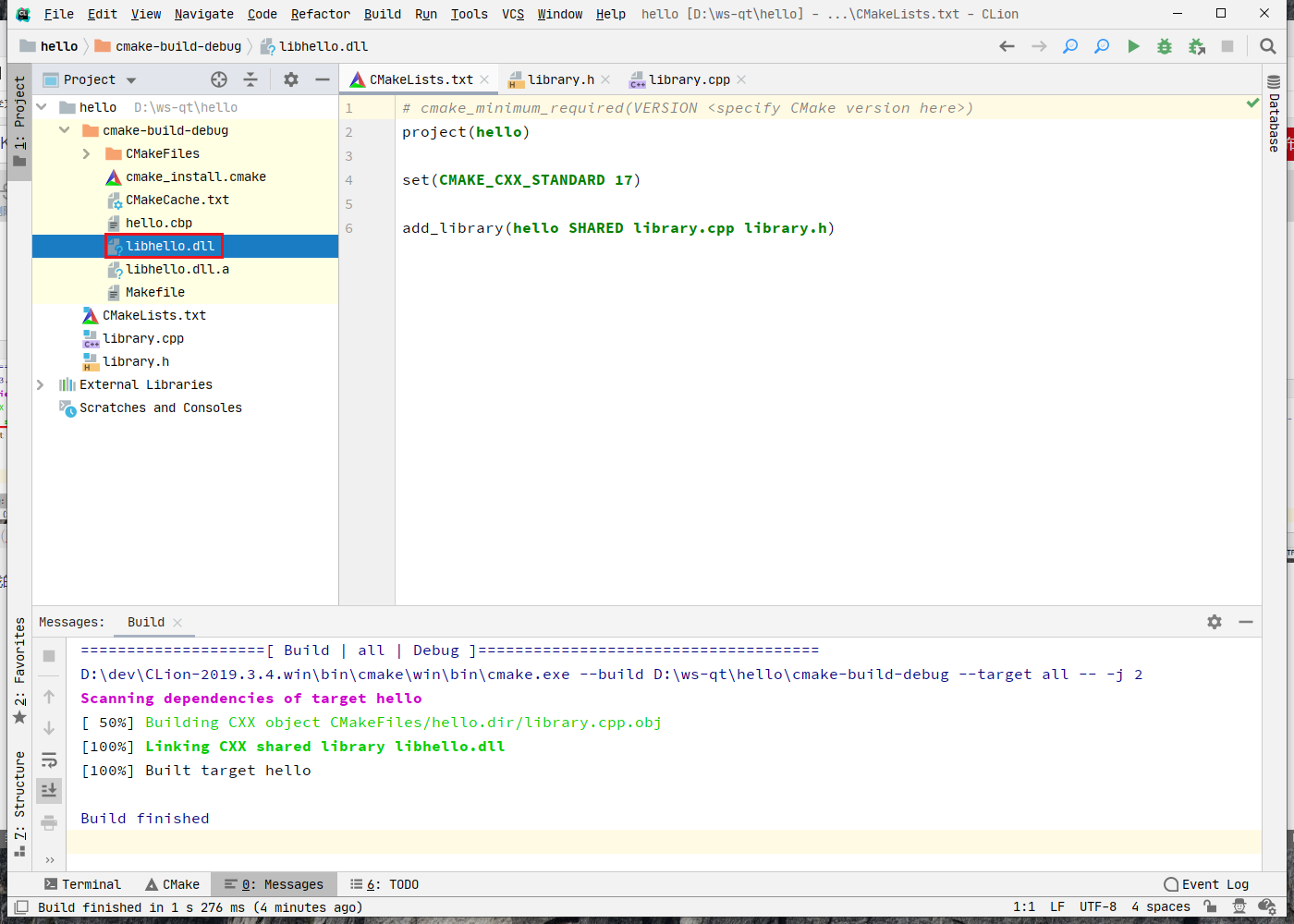The height and width of the screenshot is (924, 1294).
Task: Open the Terminal tool window
Action: (x=82, y=884)
